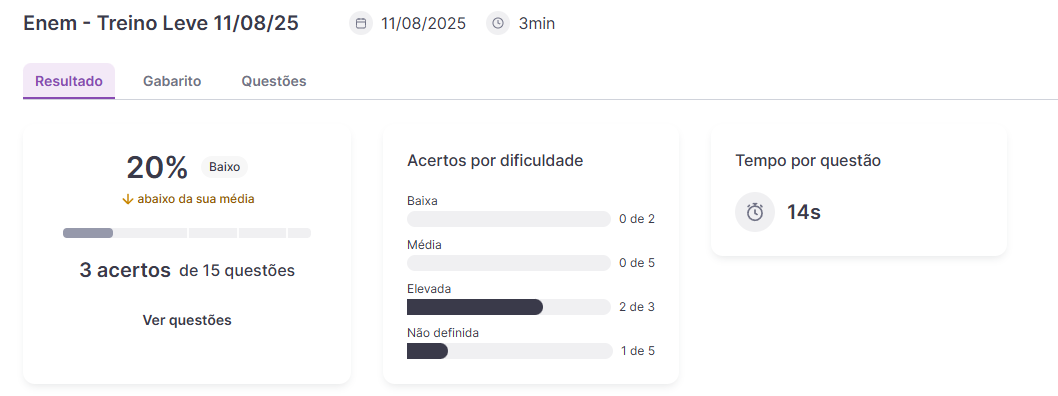Click the 2 de 3 count label

[637, 307]
